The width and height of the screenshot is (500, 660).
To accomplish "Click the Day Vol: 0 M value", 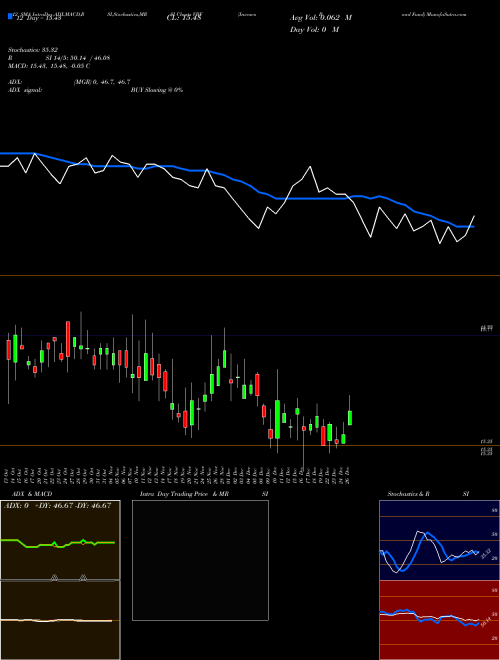I will (314, 30).
